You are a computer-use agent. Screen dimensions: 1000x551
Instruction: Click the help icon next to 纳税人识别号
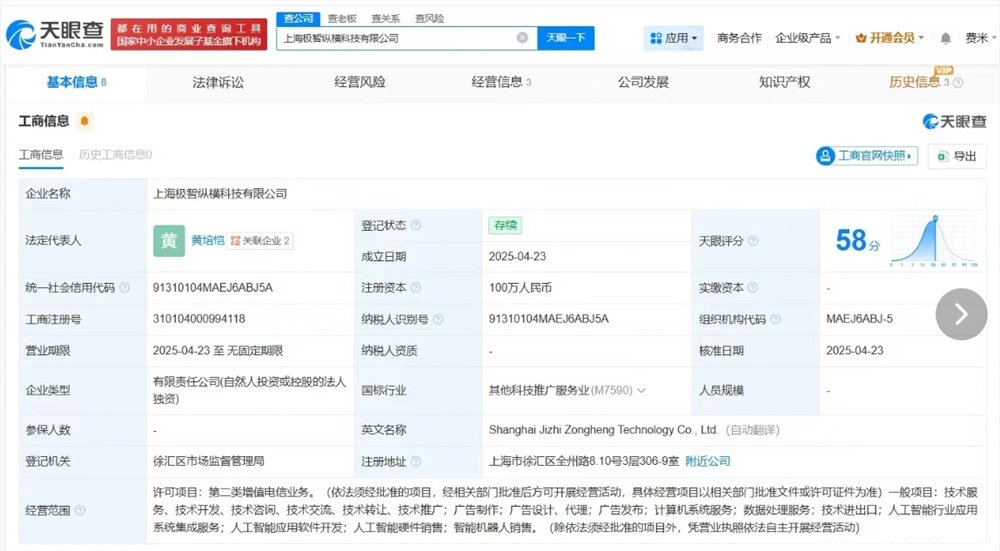[x=438, y=319]
